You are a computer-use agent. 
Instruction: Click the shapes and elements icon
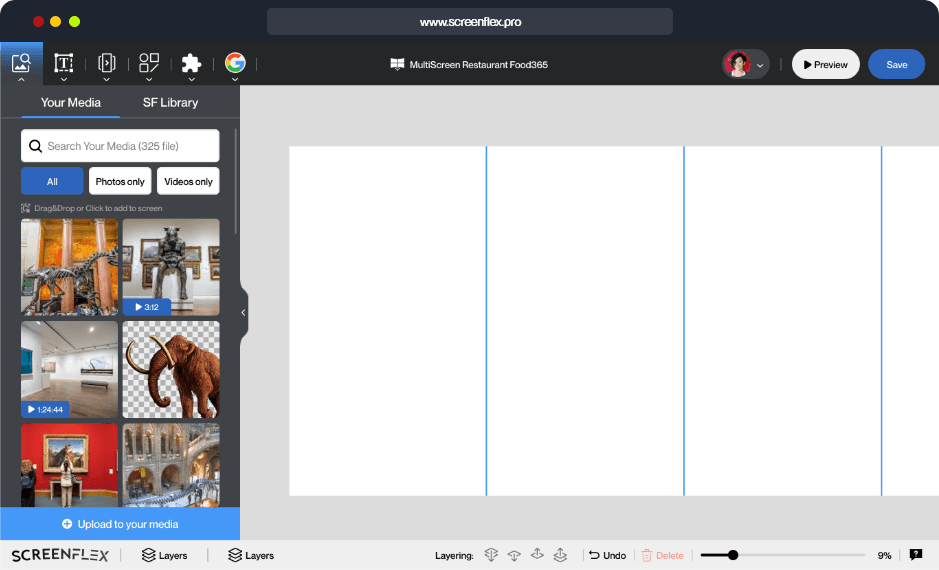point(149,62)
